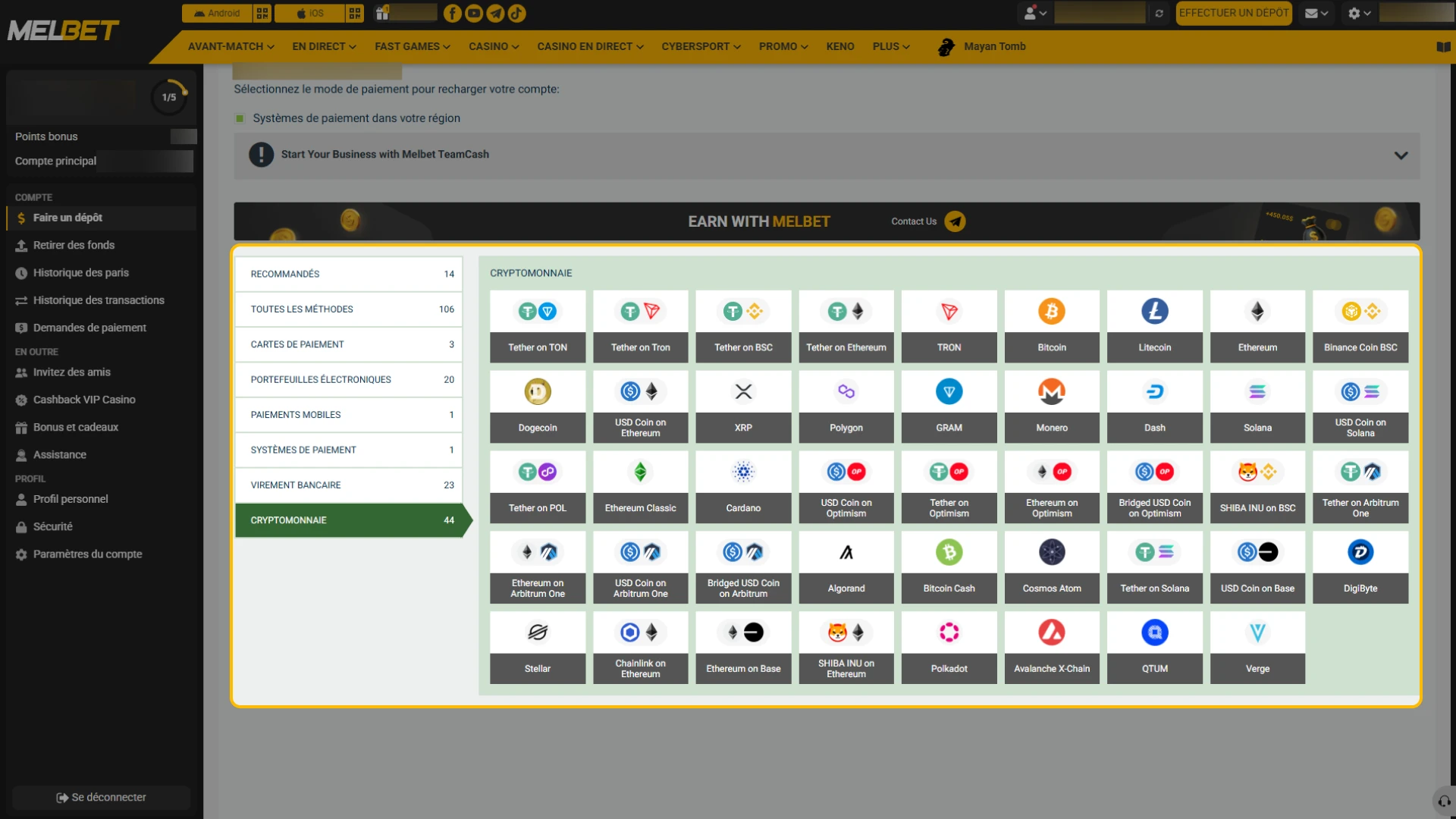
Task: Pick the DigiByte payment tile
Action: pyautogui.click(x=1360, y=568)
